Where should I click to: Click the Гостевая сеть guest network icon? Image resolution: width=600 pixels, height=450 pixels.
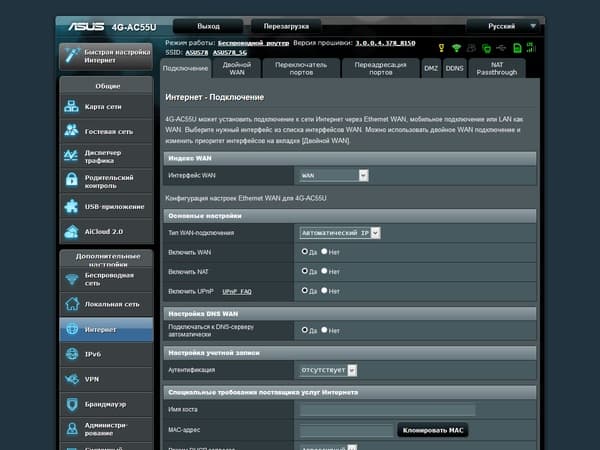[x=72, y=131]
